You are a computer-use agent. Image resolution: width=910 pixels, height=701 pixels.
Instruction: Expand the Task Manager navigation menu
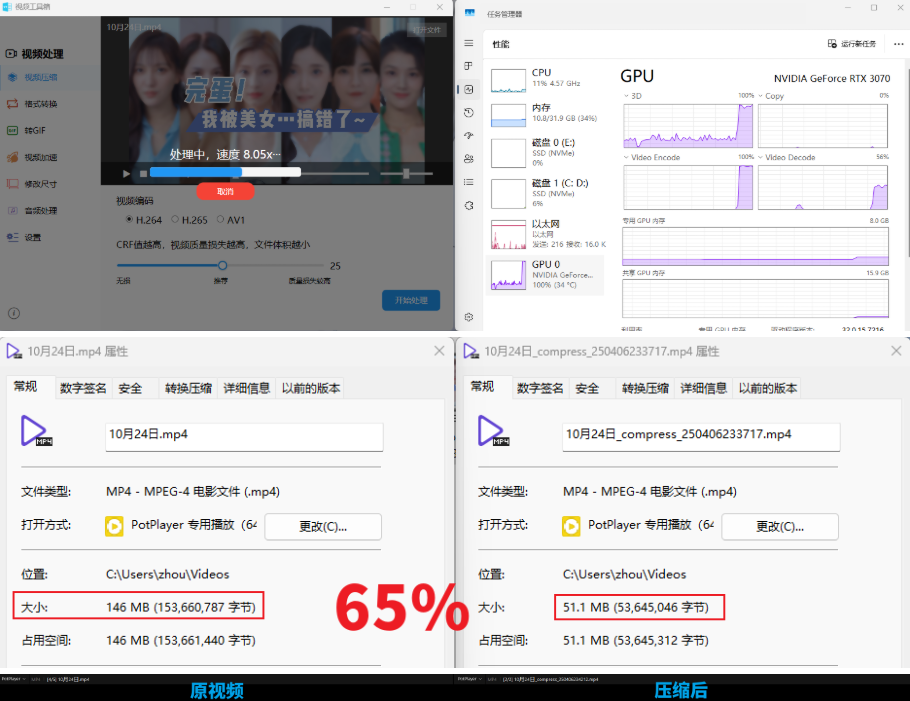[x=468, y=44]
